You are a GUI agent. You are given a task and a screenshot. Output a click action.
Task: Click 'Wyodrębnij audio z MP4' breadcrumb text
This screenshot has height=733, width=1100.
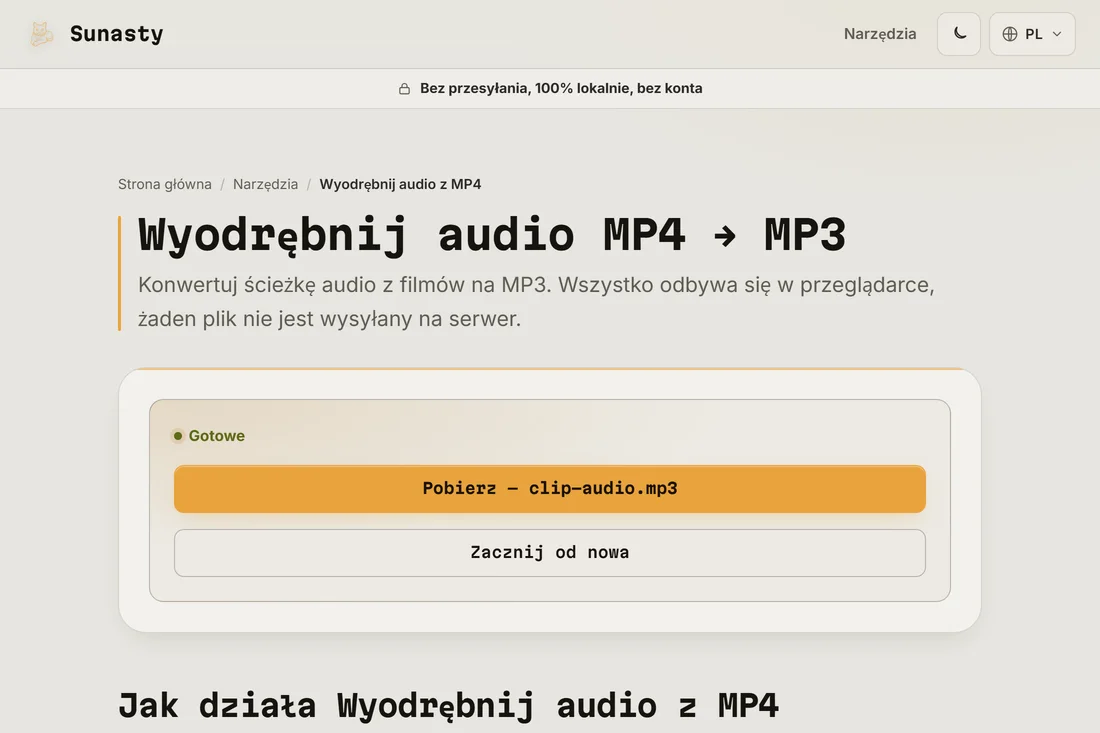pos(400,184)
